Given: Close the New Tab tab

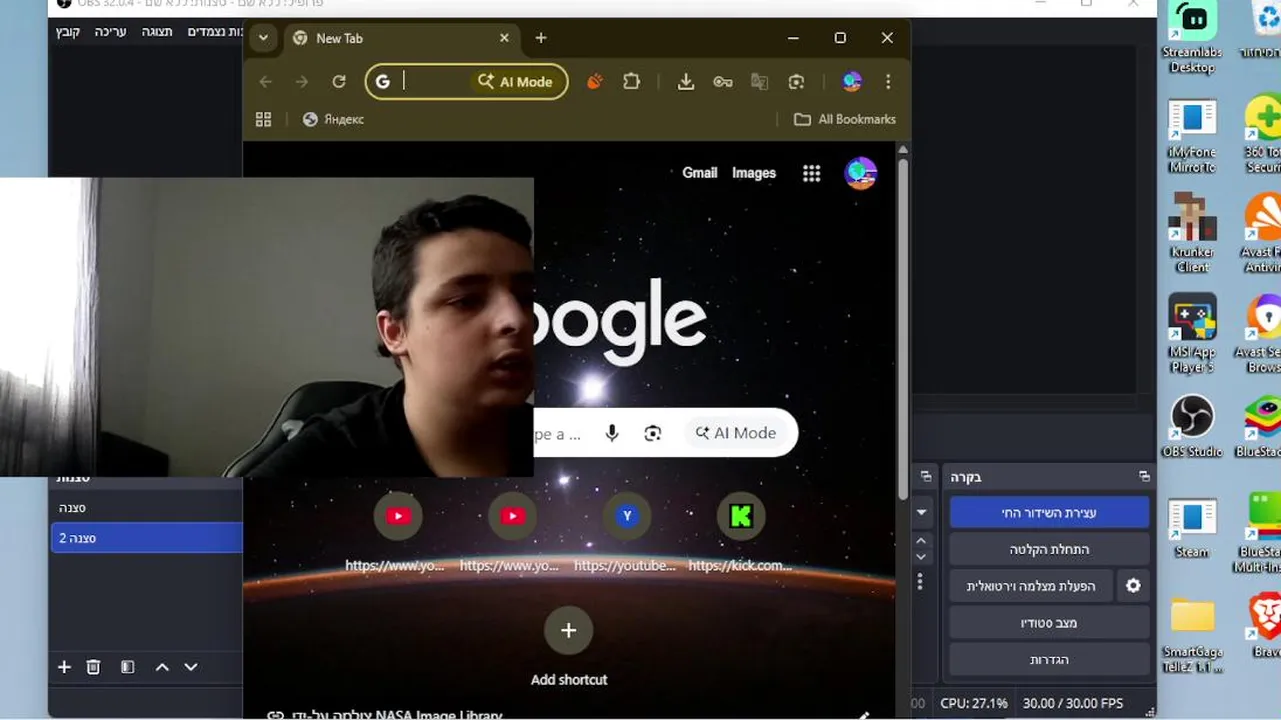Looking at the screenshot, I should (504, 38).
